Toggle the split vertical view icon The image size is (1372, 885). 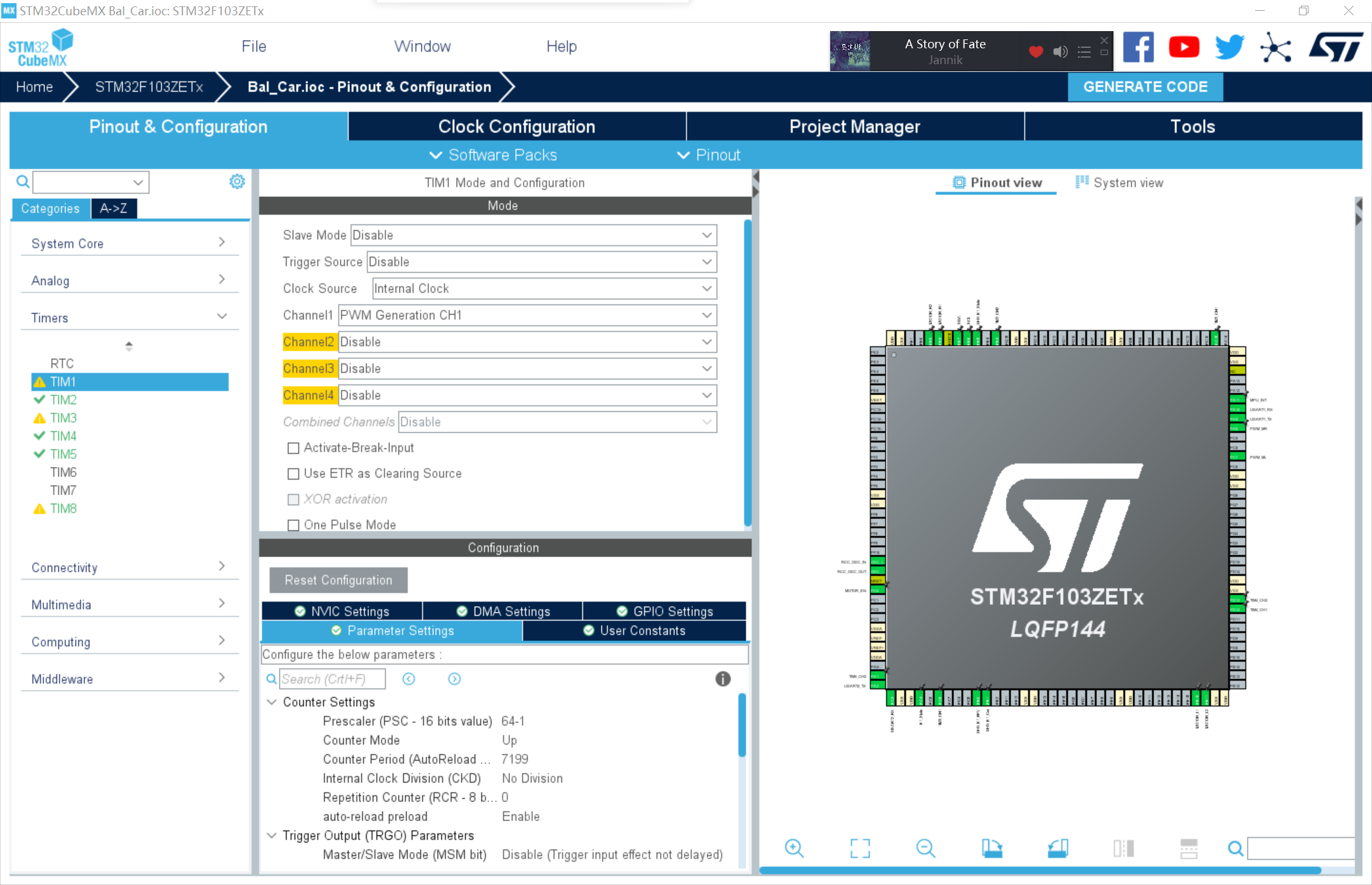click(x=1124, y=848)
